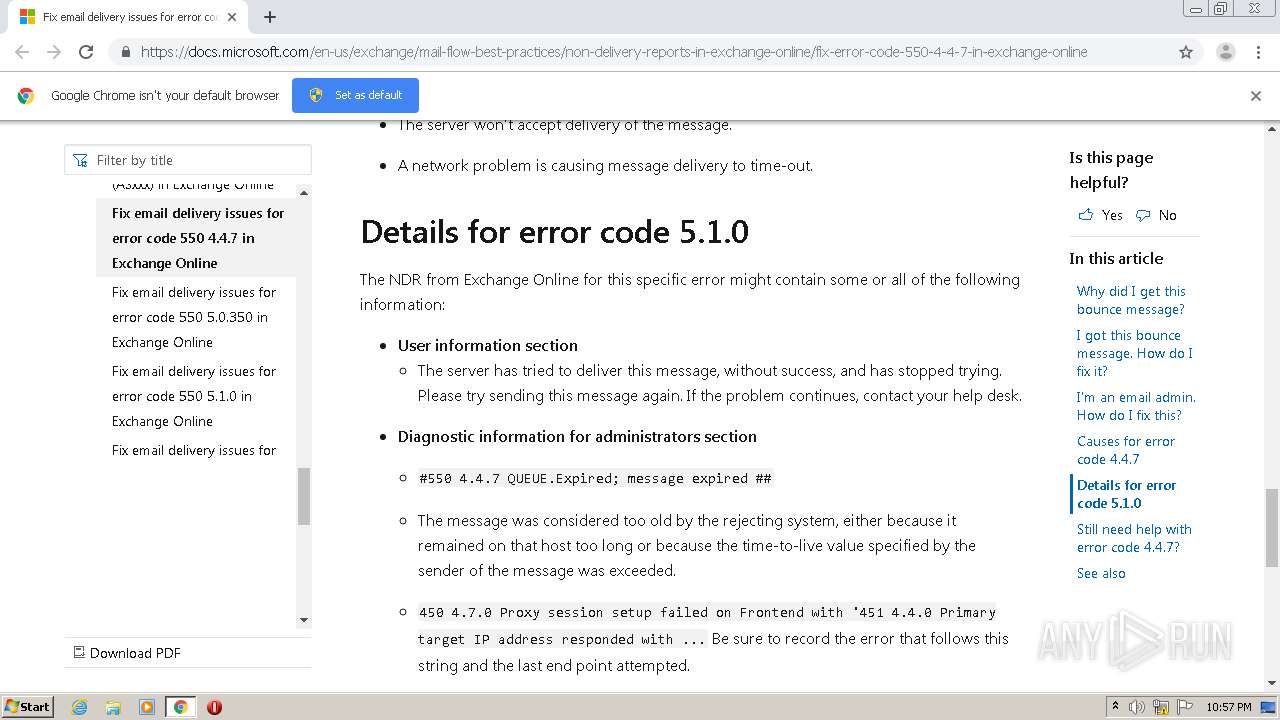This screenshot has height=720, width=1280.
Task: Click the 10:57 PM taskbar clock
Action: 1229,707
